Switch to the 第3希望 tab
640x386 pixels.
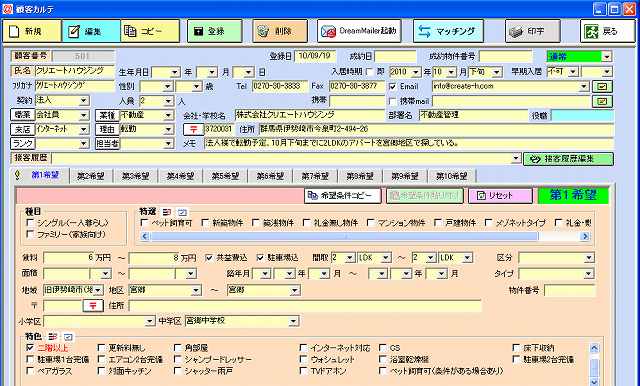(136, 176)
